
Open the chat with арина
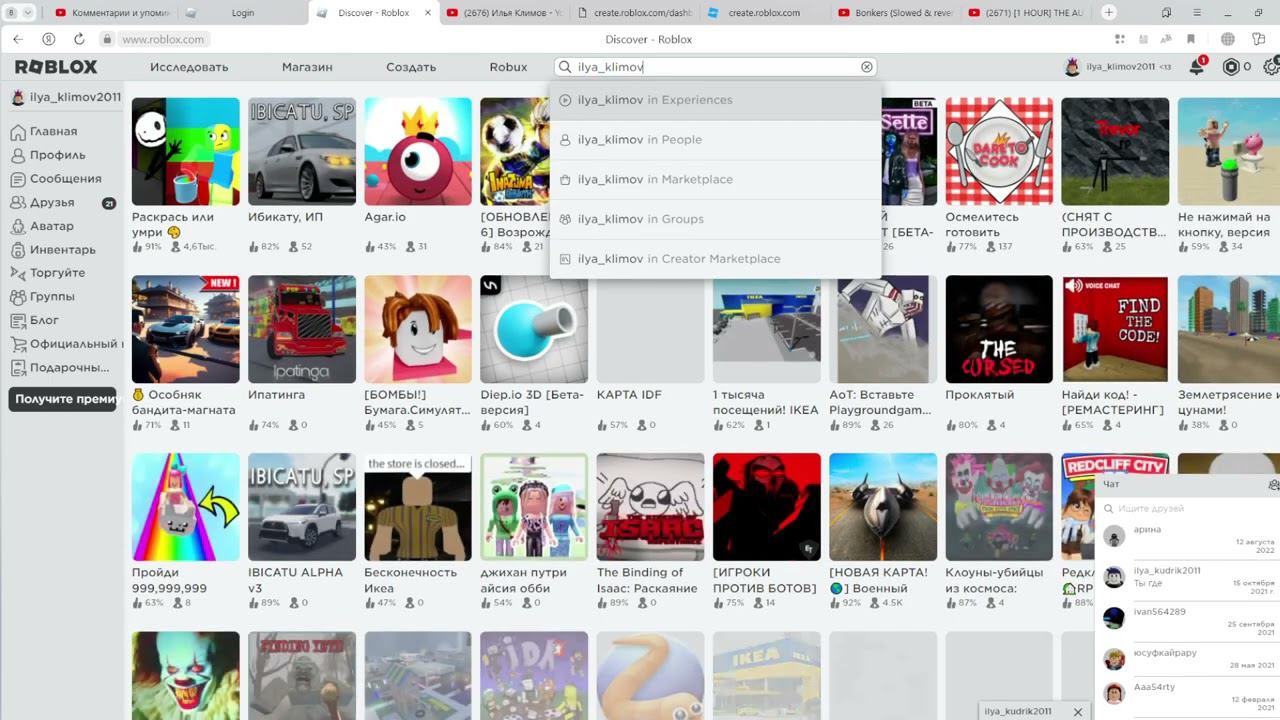click(x=1187, y=540)
